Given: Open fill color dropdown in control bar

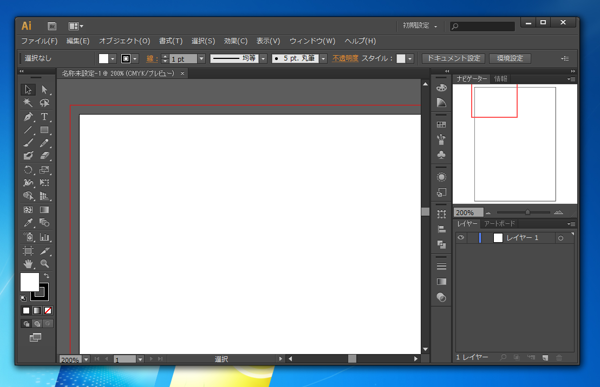Looking at the screenshot, I should (x=112, y=59).
